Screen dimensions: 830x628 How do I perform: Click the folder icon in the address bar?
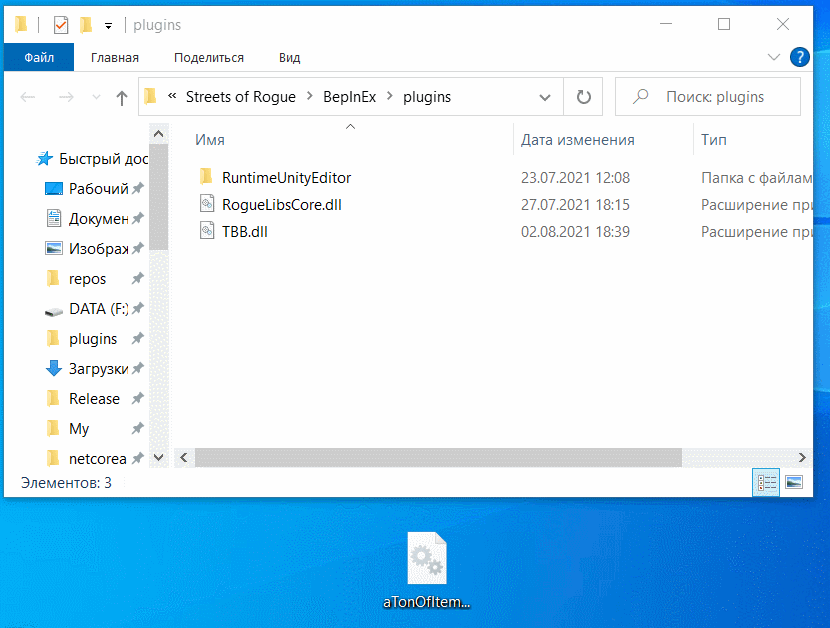tap(151, 96)
